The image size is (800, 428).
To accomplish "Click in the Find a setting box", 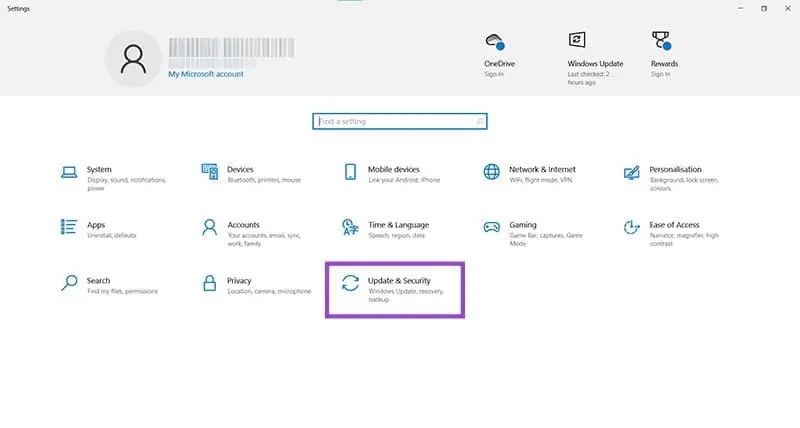I will tap(394, 121).
